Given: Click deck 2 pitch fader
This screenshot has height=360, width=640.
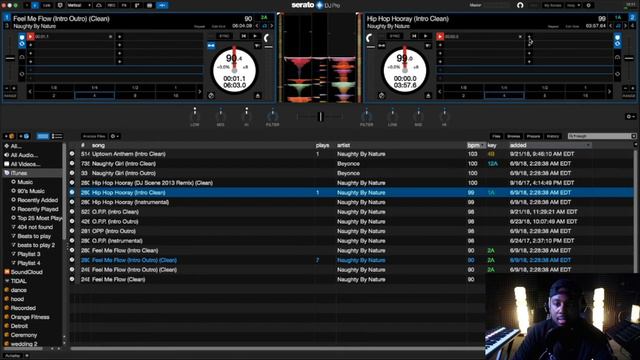Looking at the screenshot, I should (629, 59).
